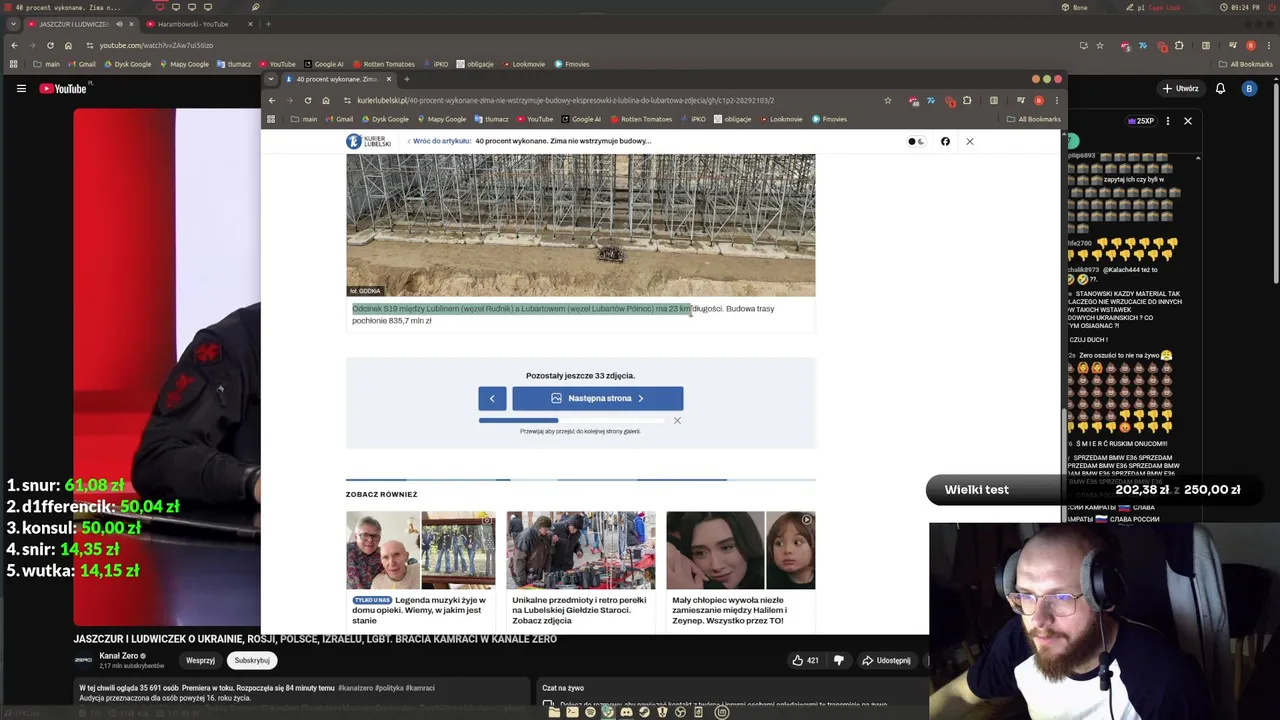Dismiss the scroll hint progress bar
Viewport: 1280px width, 720px height.
tap(677, 420)
